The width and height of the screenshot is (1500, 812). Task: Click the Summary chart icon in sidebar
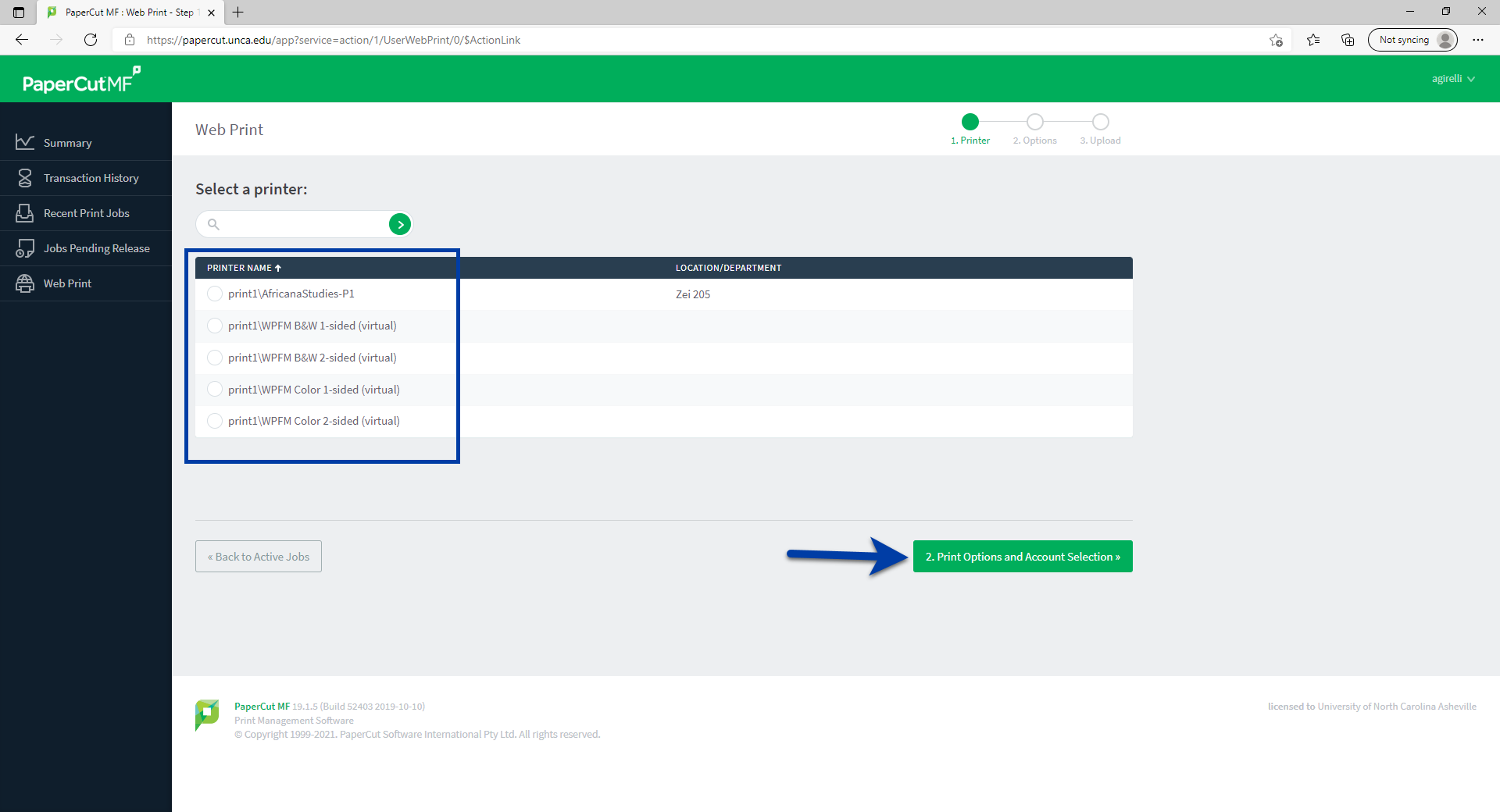pos(25,142)
